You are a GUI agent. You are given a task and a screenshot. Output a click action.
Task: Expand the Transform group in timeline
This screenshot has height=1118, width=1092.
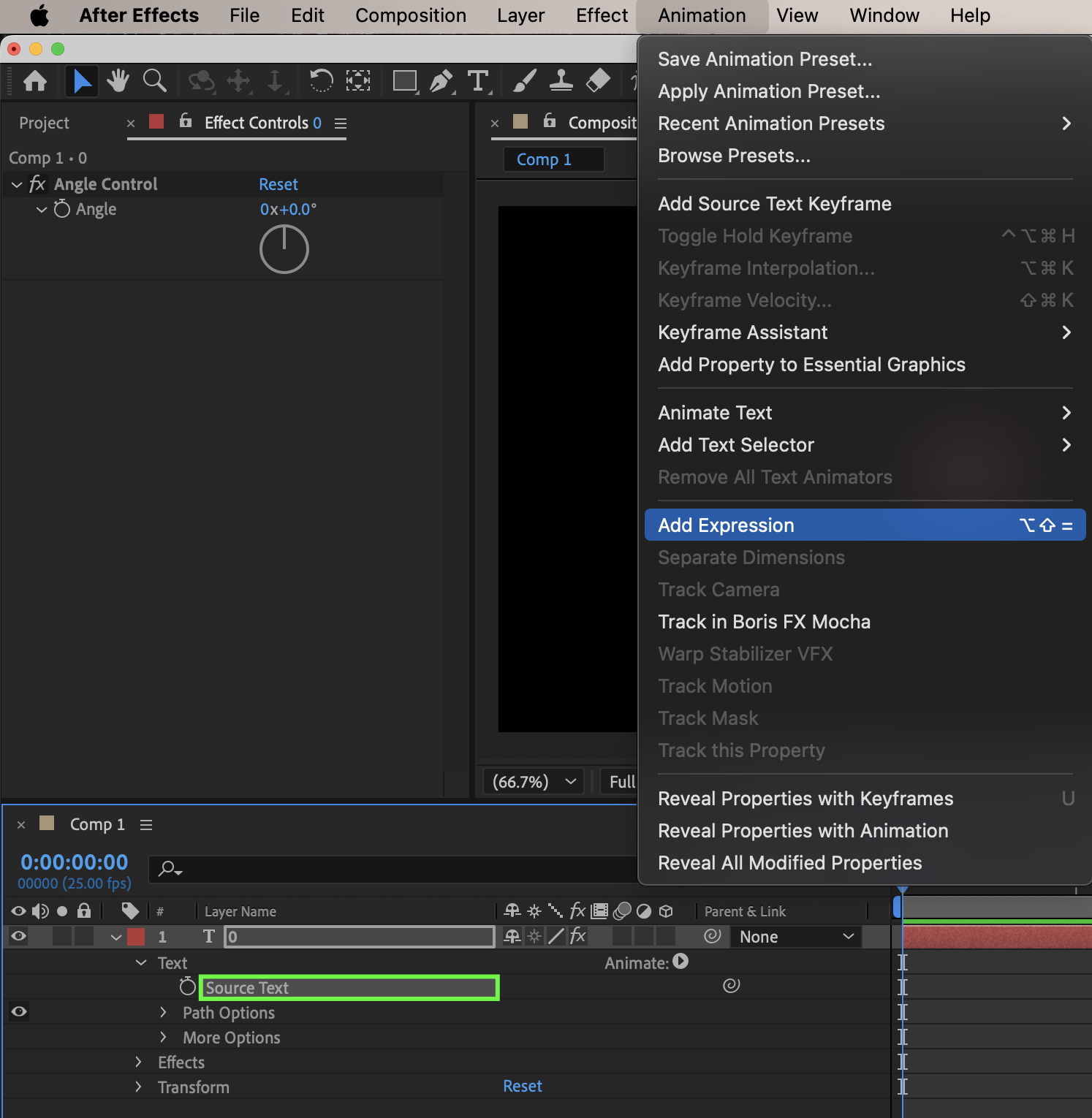[x=138, y=1087]
